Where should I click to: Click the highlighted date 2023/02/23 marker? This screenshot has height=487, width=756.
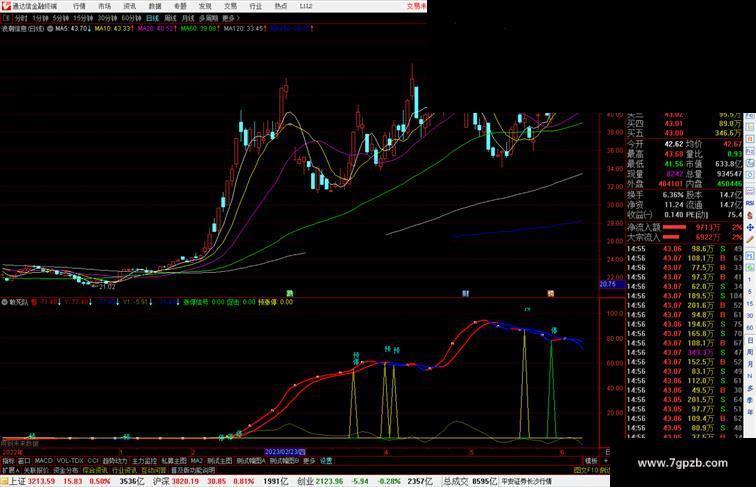[x=285, y=452]
